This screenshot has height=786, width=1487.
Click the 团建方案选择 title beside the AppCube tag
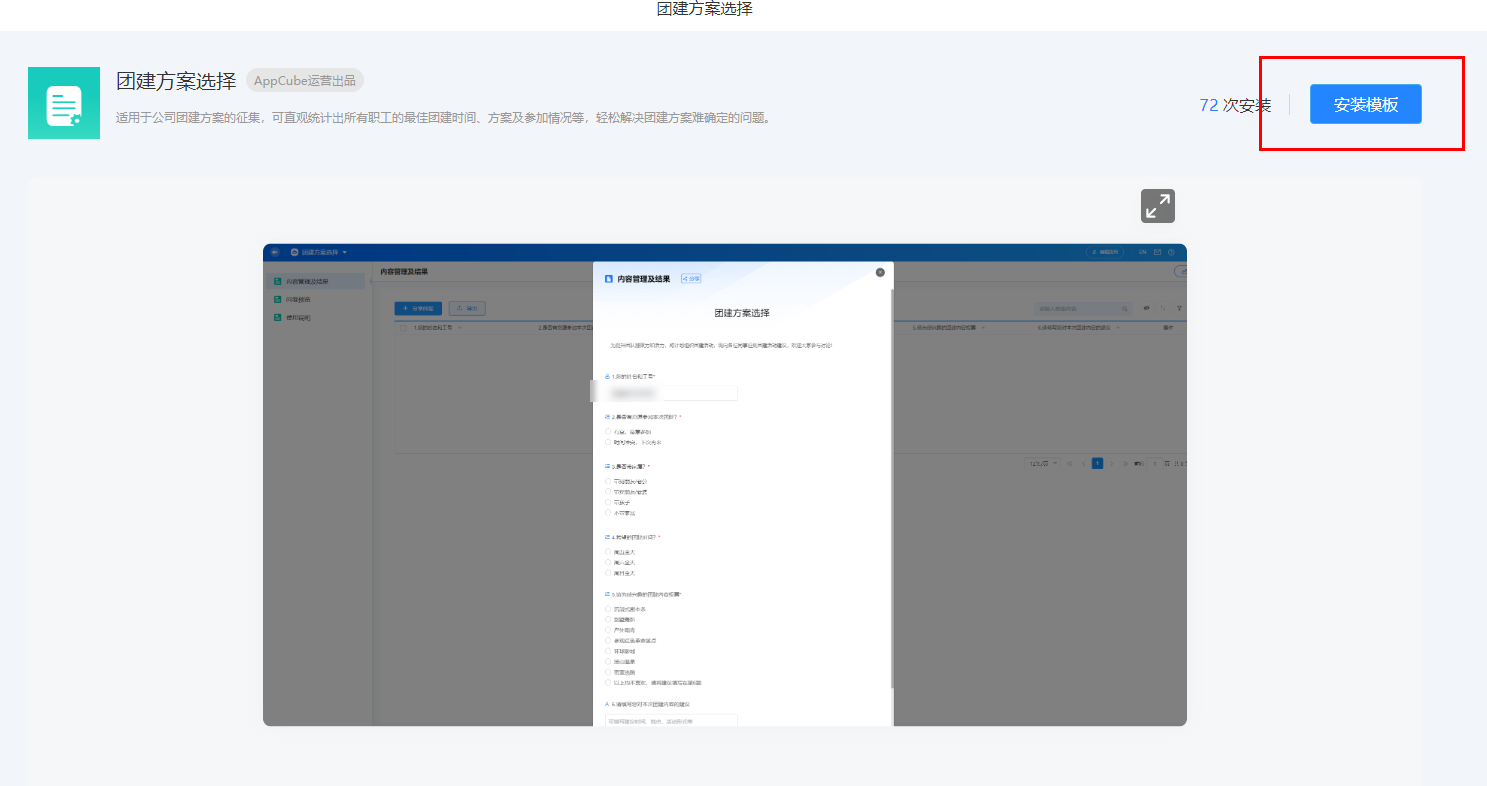click(x=176, y=81)
